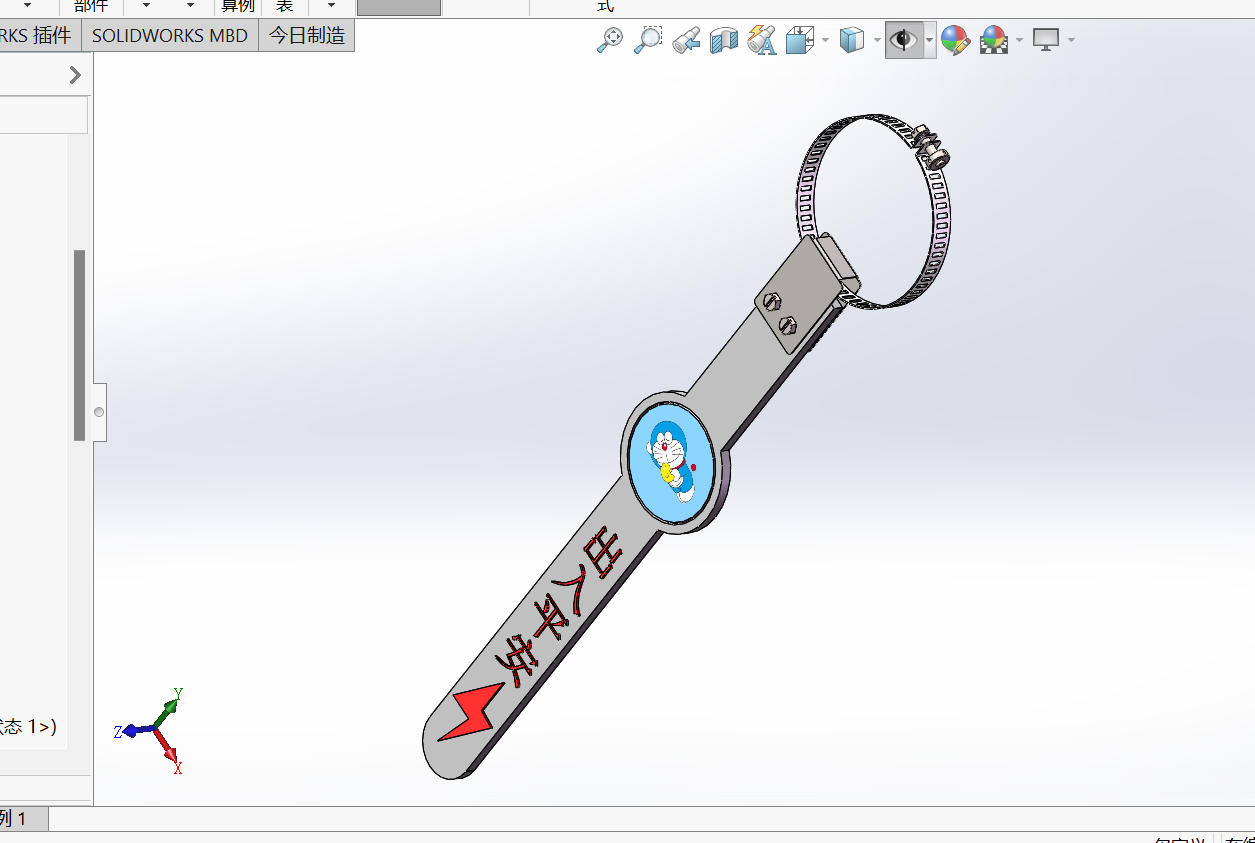Expand Display Style dropdown arrow
Image resolution: width=1255 pixels, height=843 pixels.
click(877, 40)
